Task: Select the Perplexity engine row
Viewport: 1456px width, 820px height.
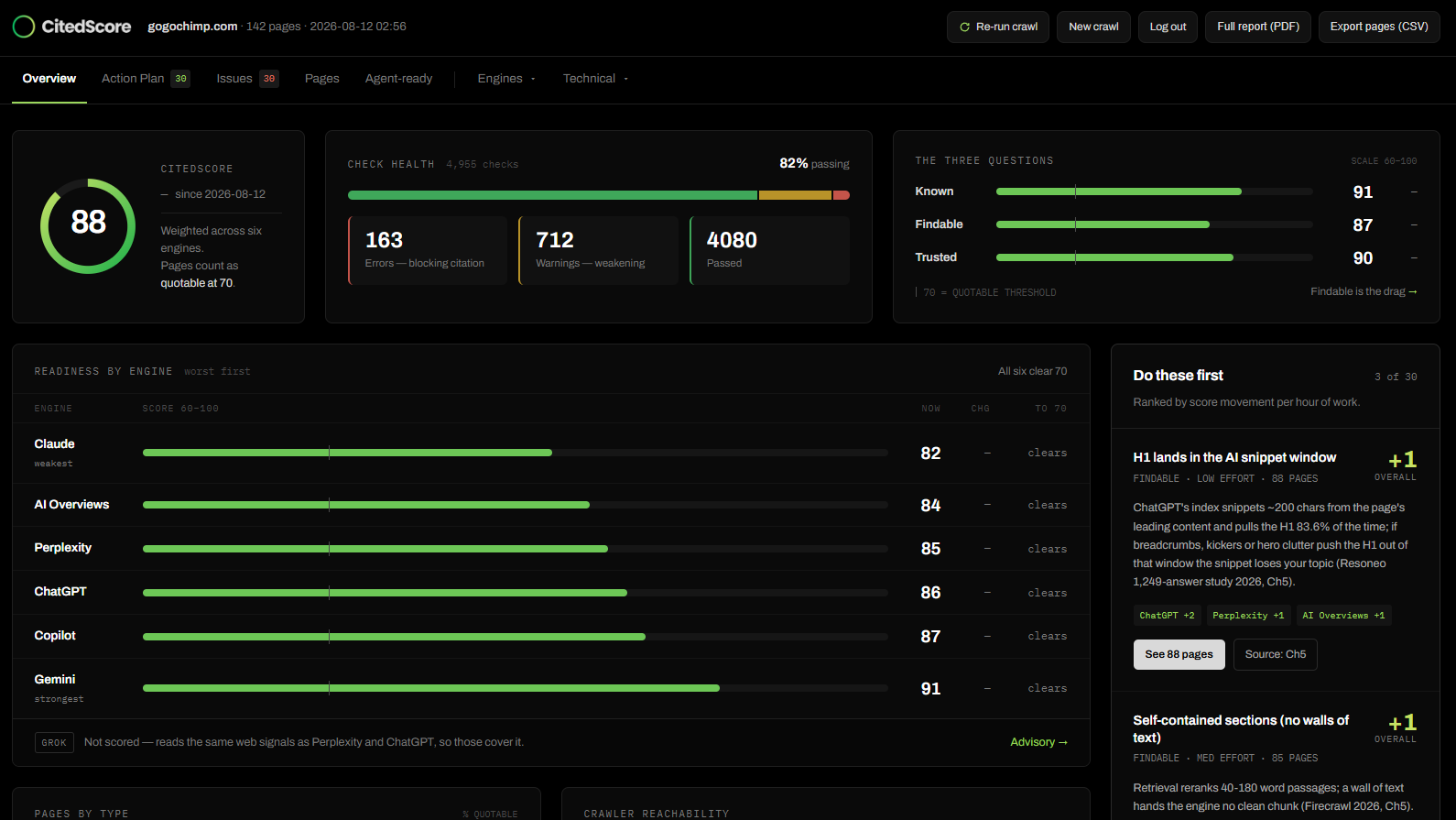Action: [x=551, y=548]
